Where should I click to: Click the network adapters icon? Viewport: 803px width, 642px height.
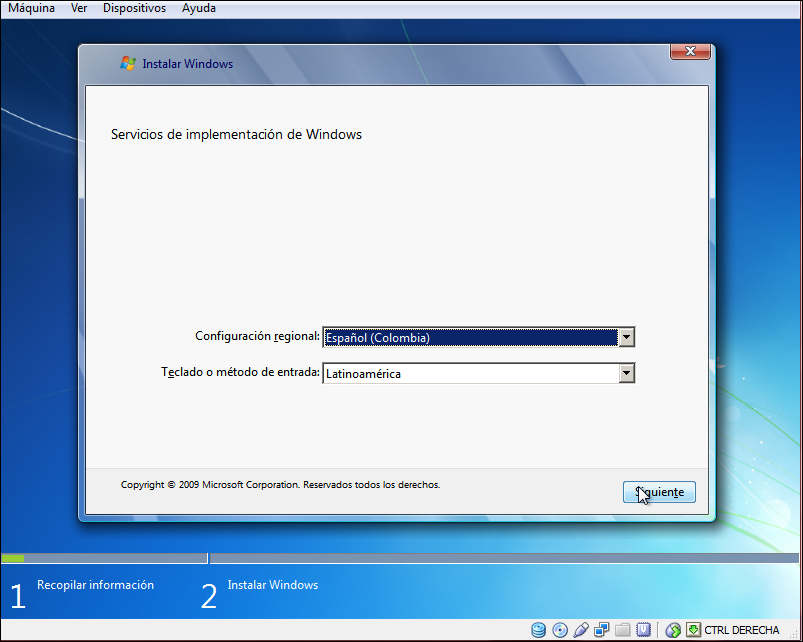coord(602,630)
